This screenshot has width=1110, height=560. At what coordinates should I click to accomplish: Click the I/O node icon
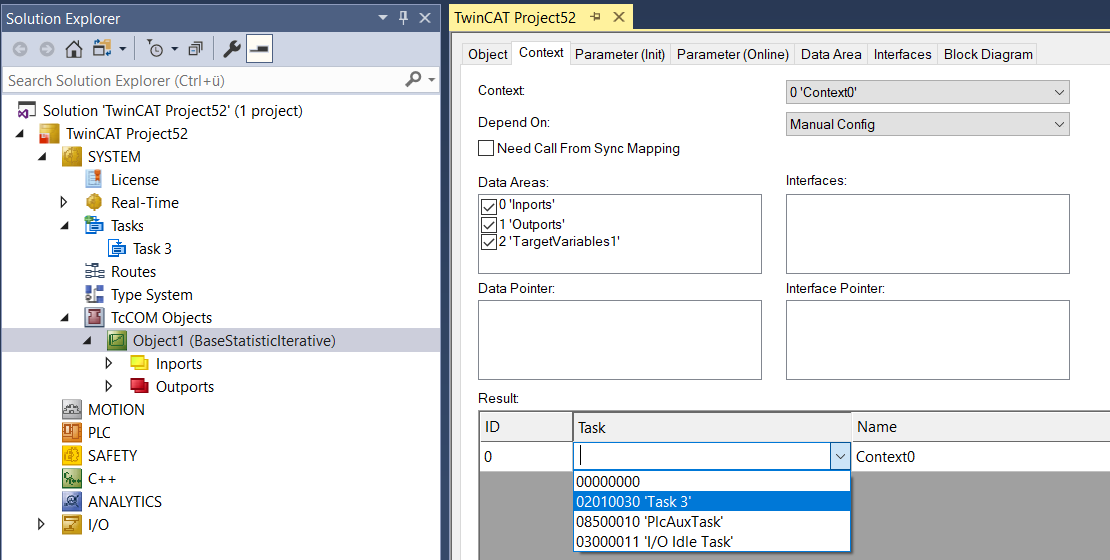(x=72, y=525)
